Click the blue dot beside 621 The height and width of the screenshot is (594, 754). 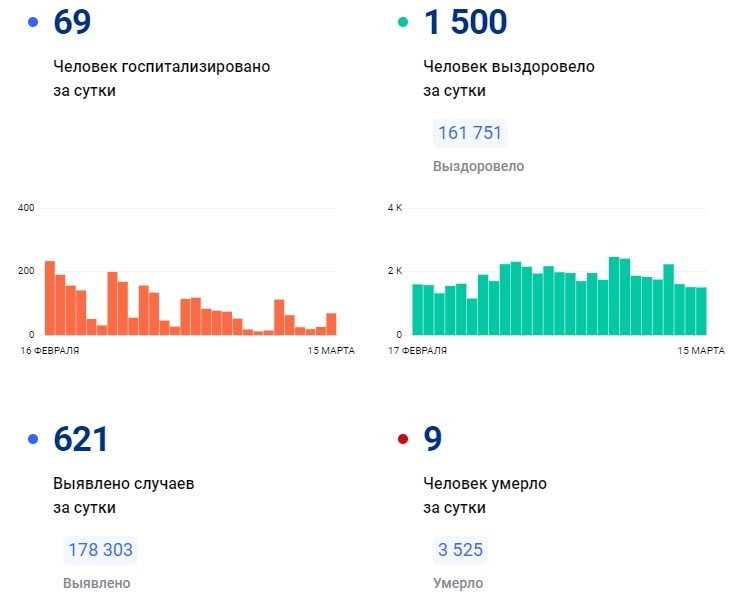click(x=33, y=439)
